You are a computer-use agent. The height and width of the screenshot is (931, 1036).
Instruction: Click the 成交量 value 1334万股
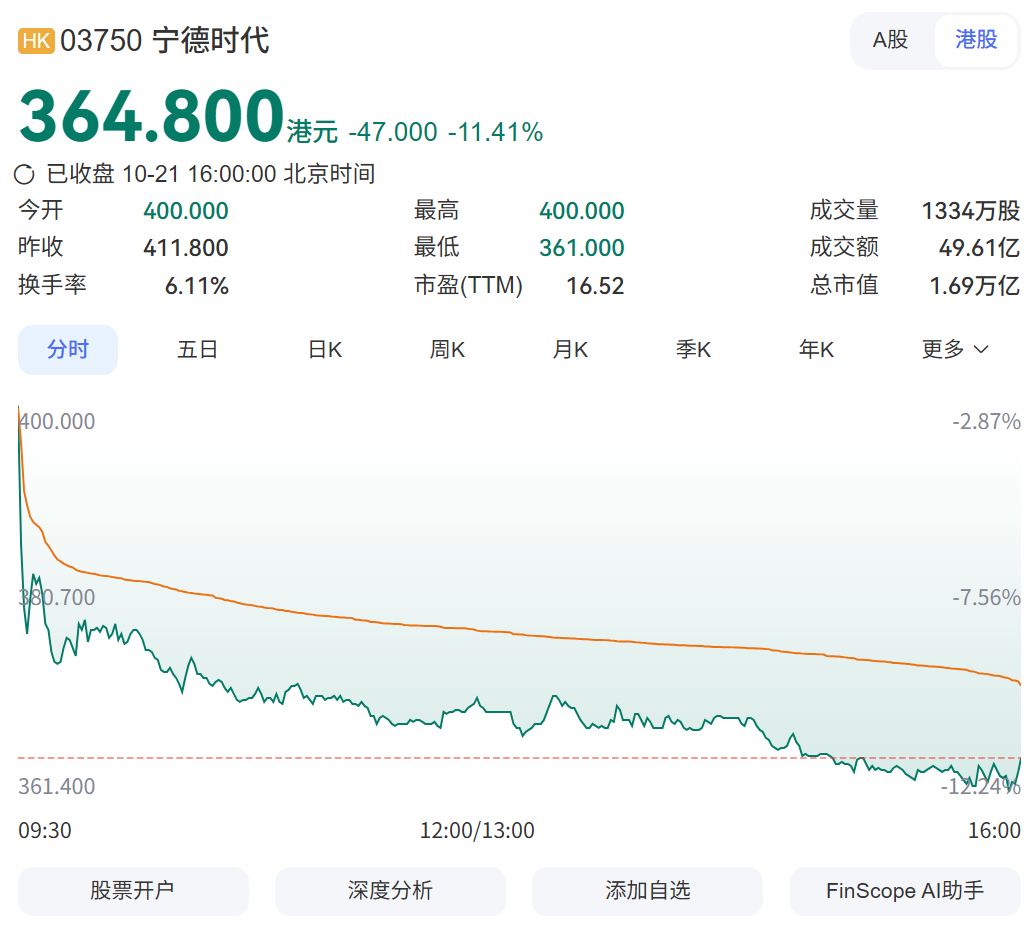point(971,211)
